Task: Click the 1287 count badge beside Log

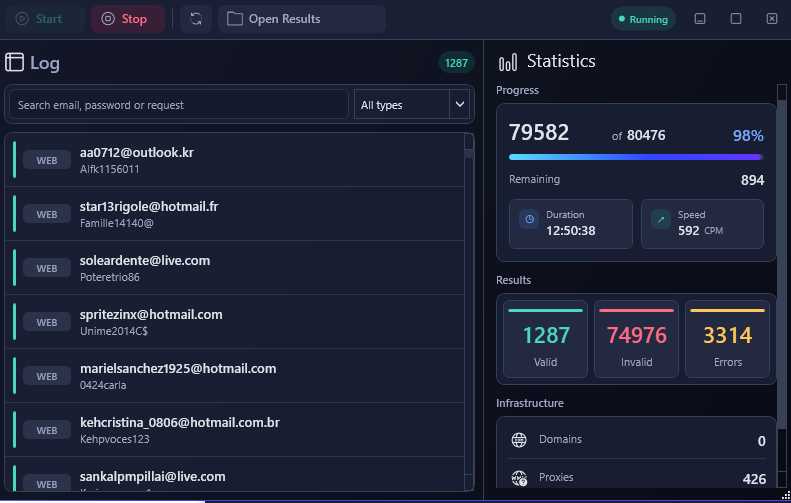Action: pyautogui.click(x=456, y=63)
